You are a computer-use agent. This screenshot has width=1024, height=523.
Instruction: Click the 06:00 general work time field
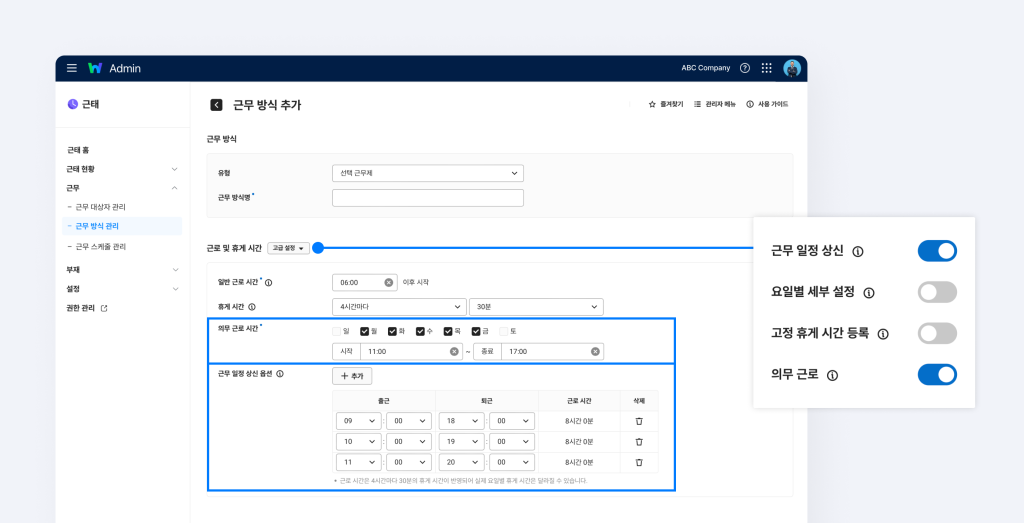click(365, 283)
